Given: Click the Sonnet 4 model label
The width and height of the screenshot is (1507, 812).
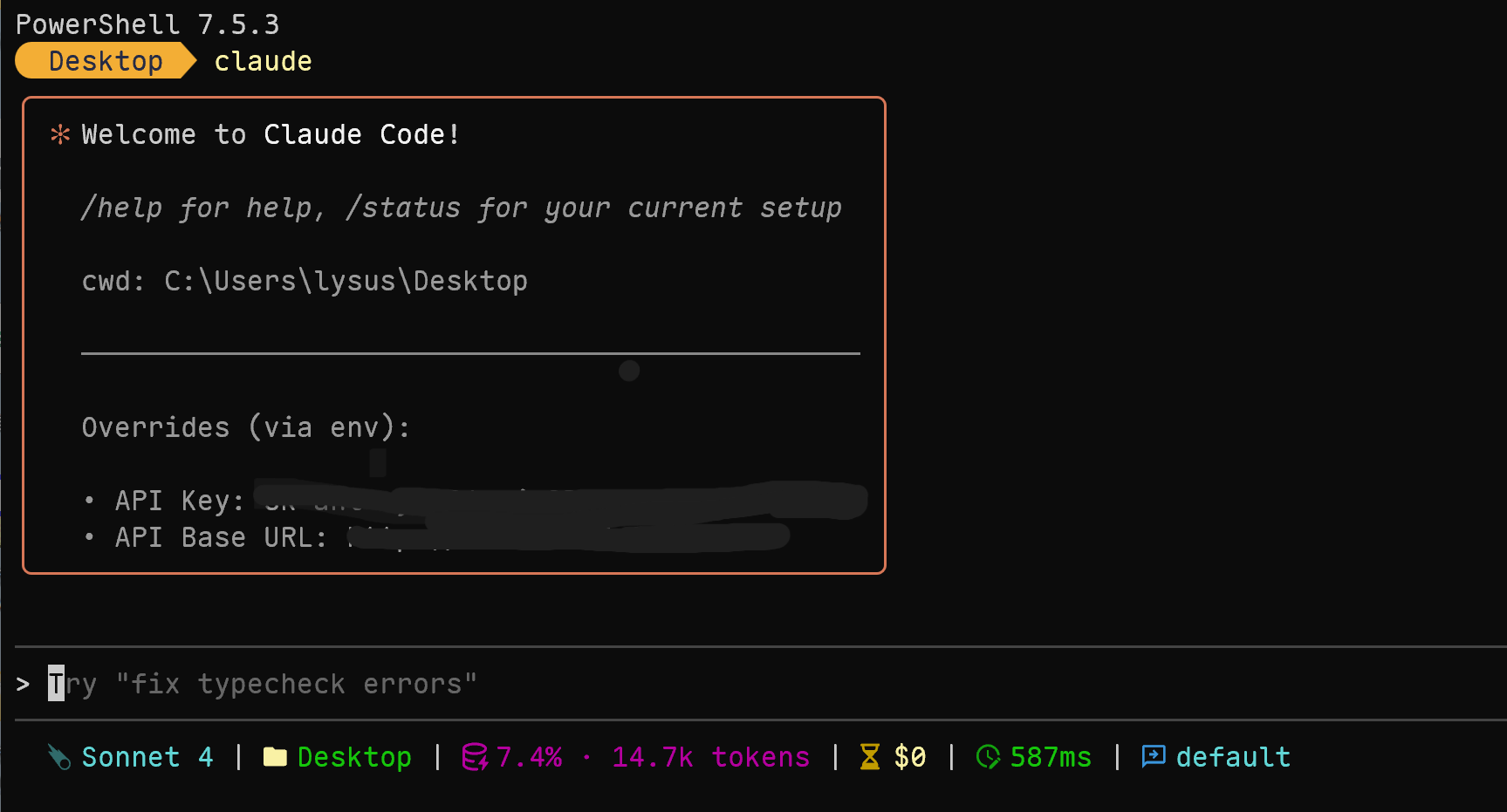Looking at the screenshot, I should pos(147,757).
